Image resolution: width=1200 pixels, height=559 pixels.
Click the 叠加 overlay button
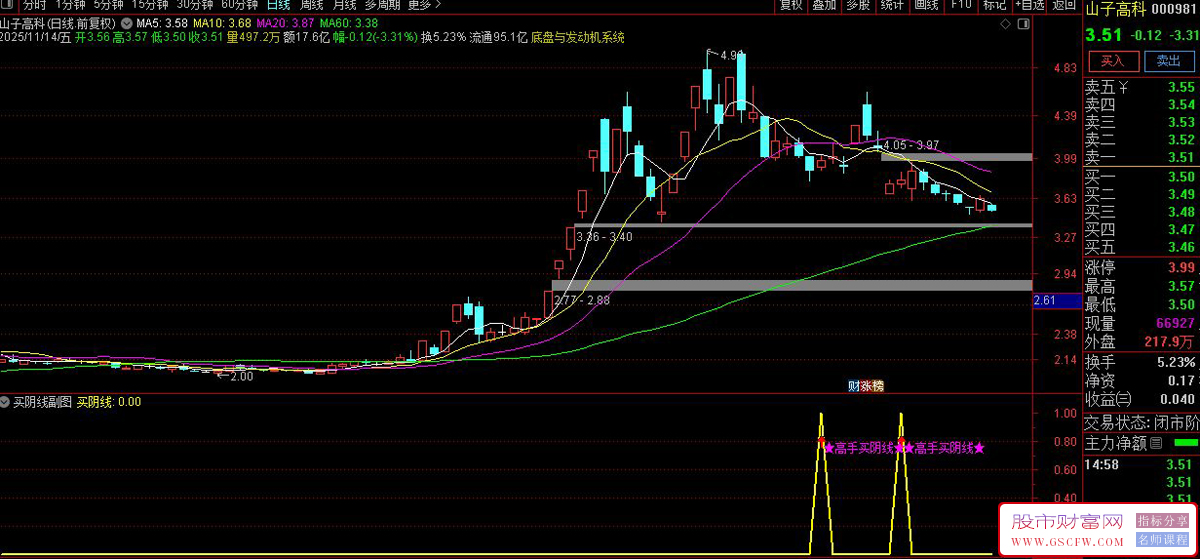(x=824, y=5)
